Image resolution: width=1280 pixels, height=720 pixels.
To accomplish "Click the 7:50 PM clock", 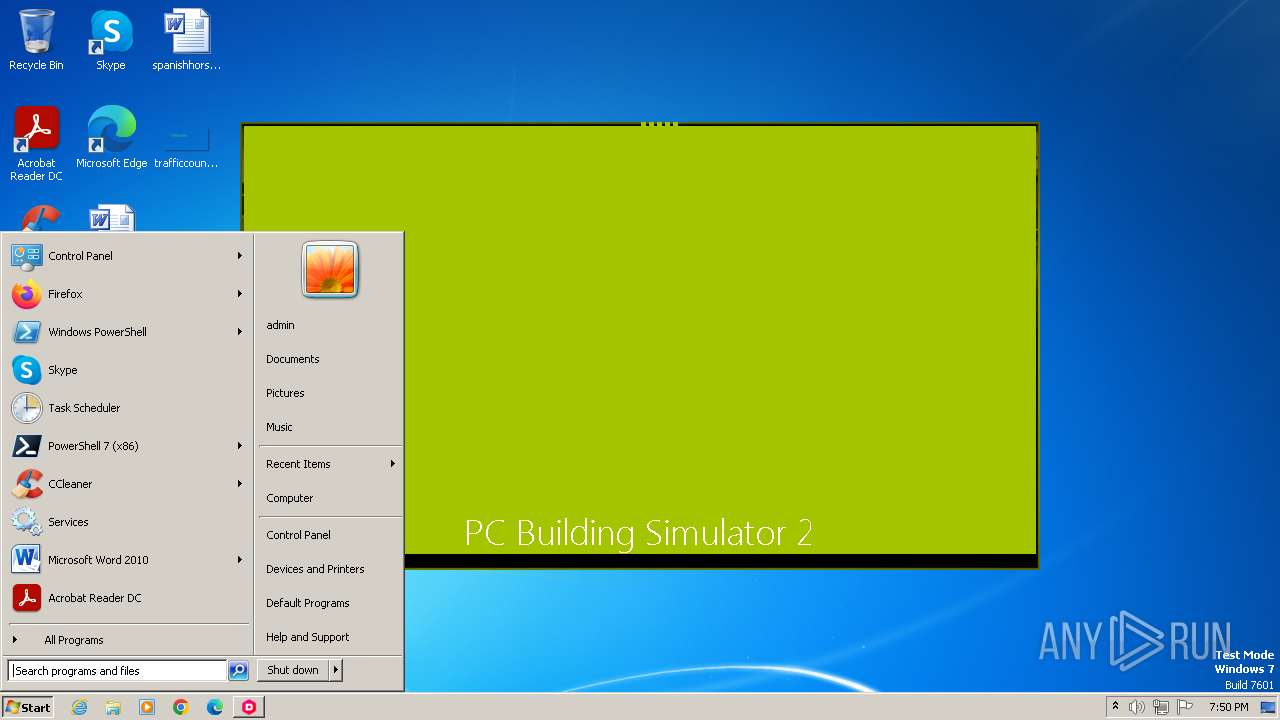I will [1229, 707].
